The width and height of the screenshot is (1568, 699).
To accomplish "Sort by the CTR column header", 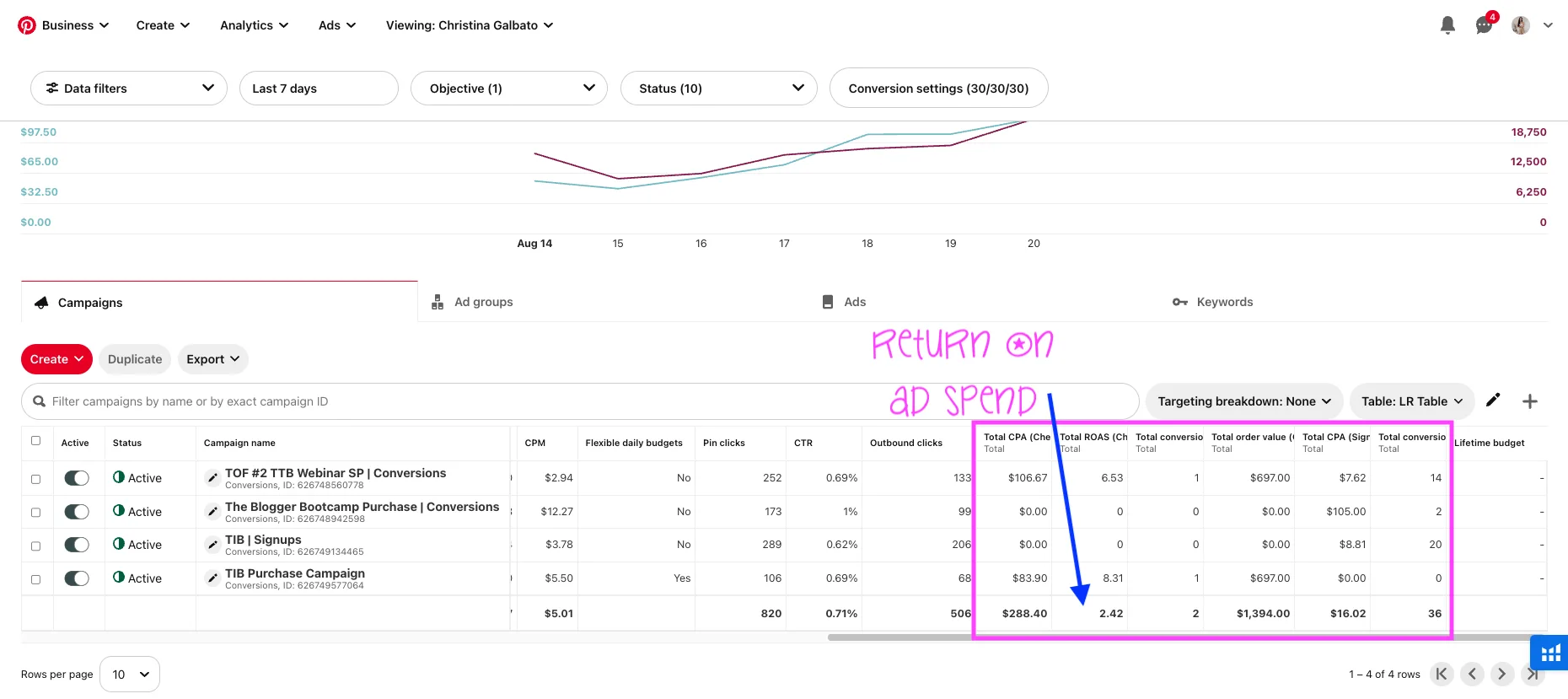I will click(803, 443).
